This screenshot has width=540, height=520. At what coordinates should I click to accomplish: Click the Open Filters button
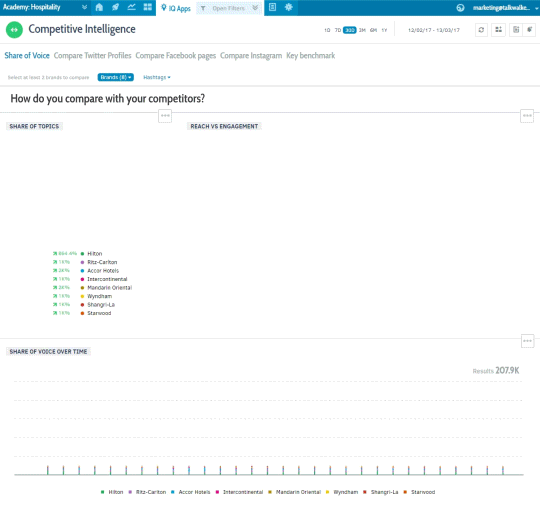229,8
